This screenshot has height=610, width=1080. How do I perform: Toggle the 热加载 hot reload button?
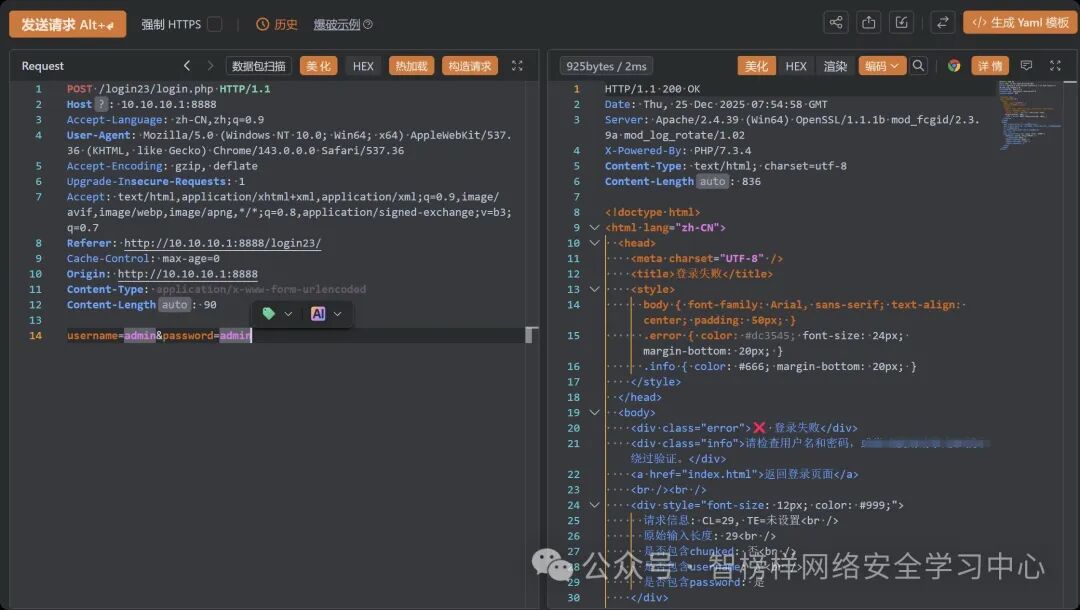point(411,66)
